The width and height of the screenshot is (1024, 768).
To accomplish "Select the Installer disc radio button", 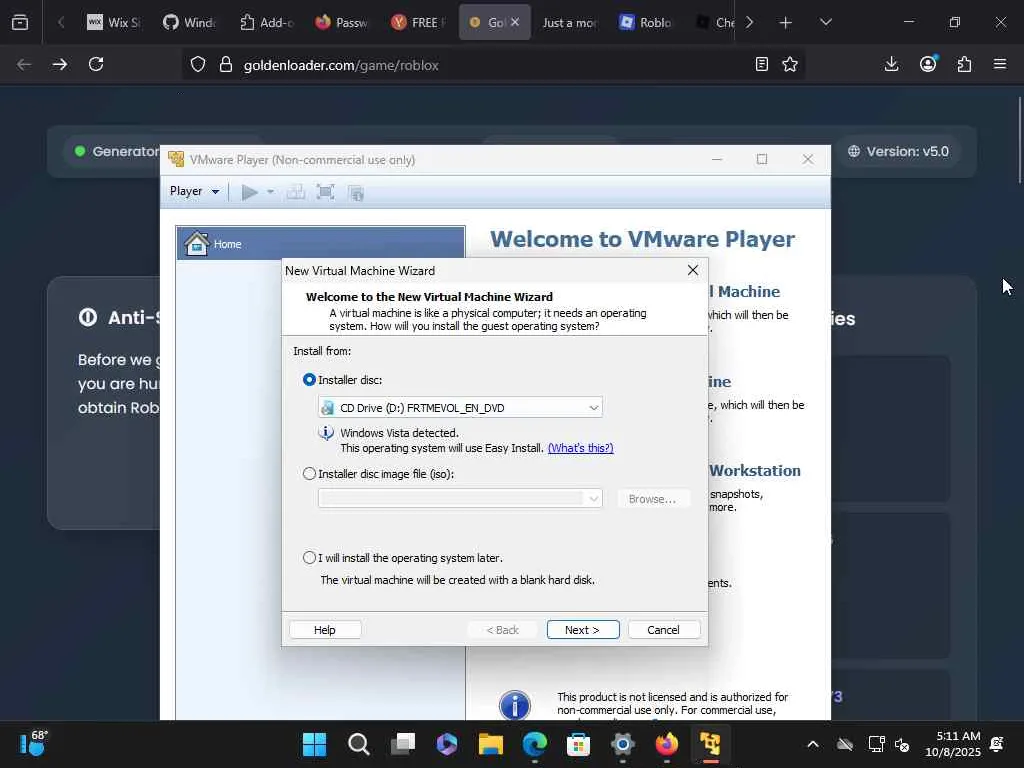I will pos(310,379).
